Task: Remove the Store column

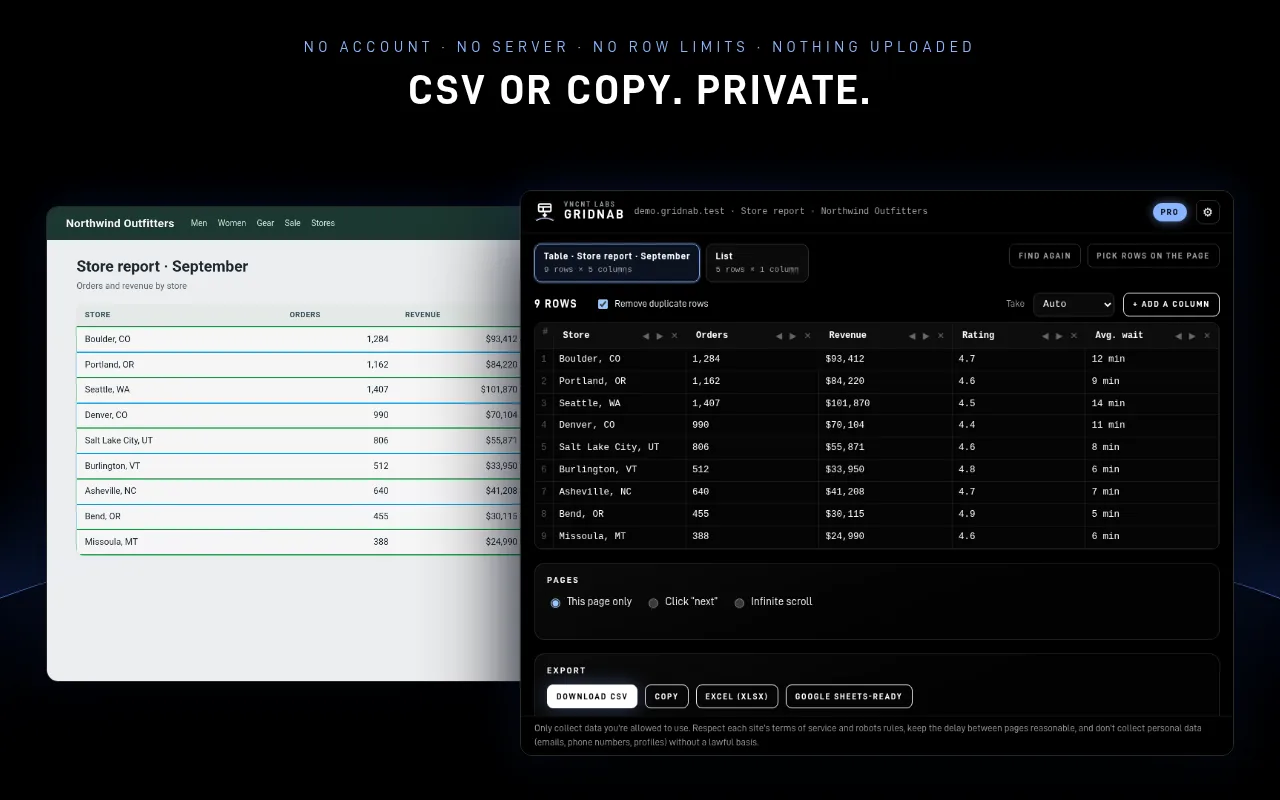Action: [674, 336]
